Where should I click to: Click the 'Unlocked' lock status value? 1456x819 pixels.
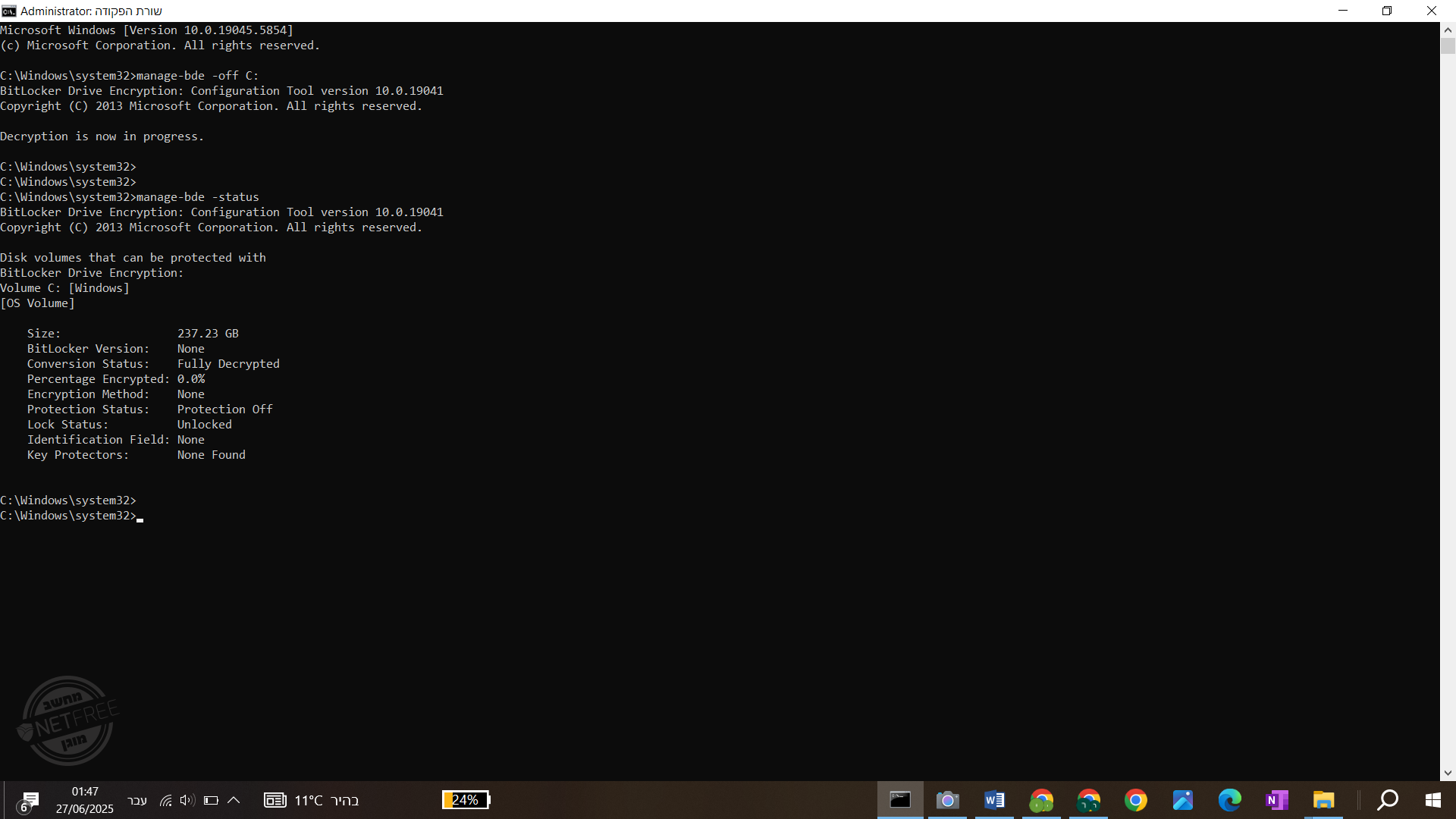(x=204, y=425)
